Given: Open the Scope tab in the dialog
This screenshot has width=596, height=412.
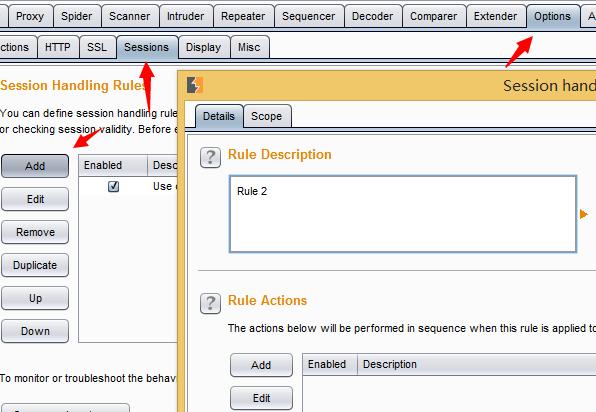Looking at the screenshot, I should (x=267, y=116).
